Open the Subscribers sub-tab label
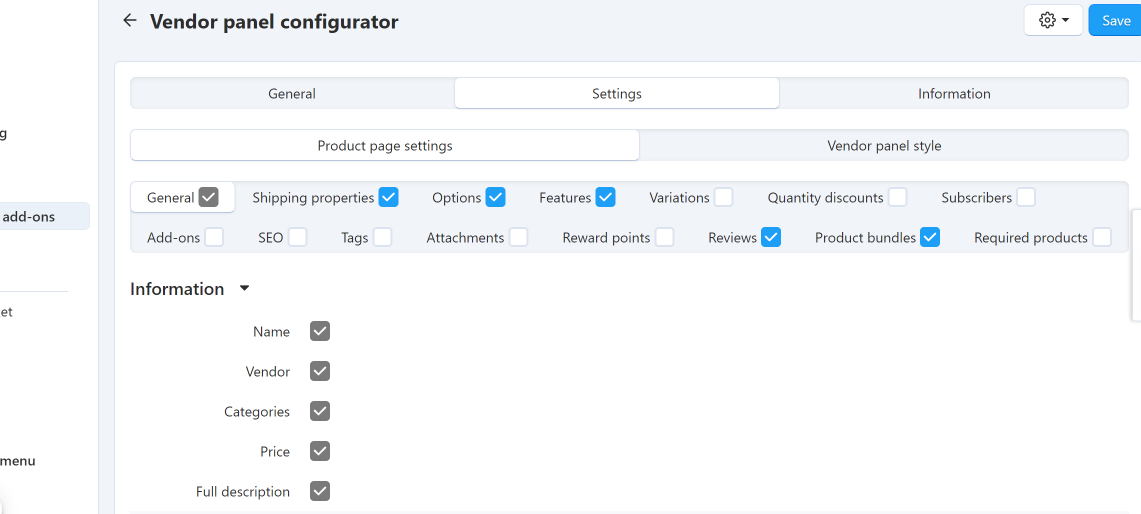 tap(977, 197)
